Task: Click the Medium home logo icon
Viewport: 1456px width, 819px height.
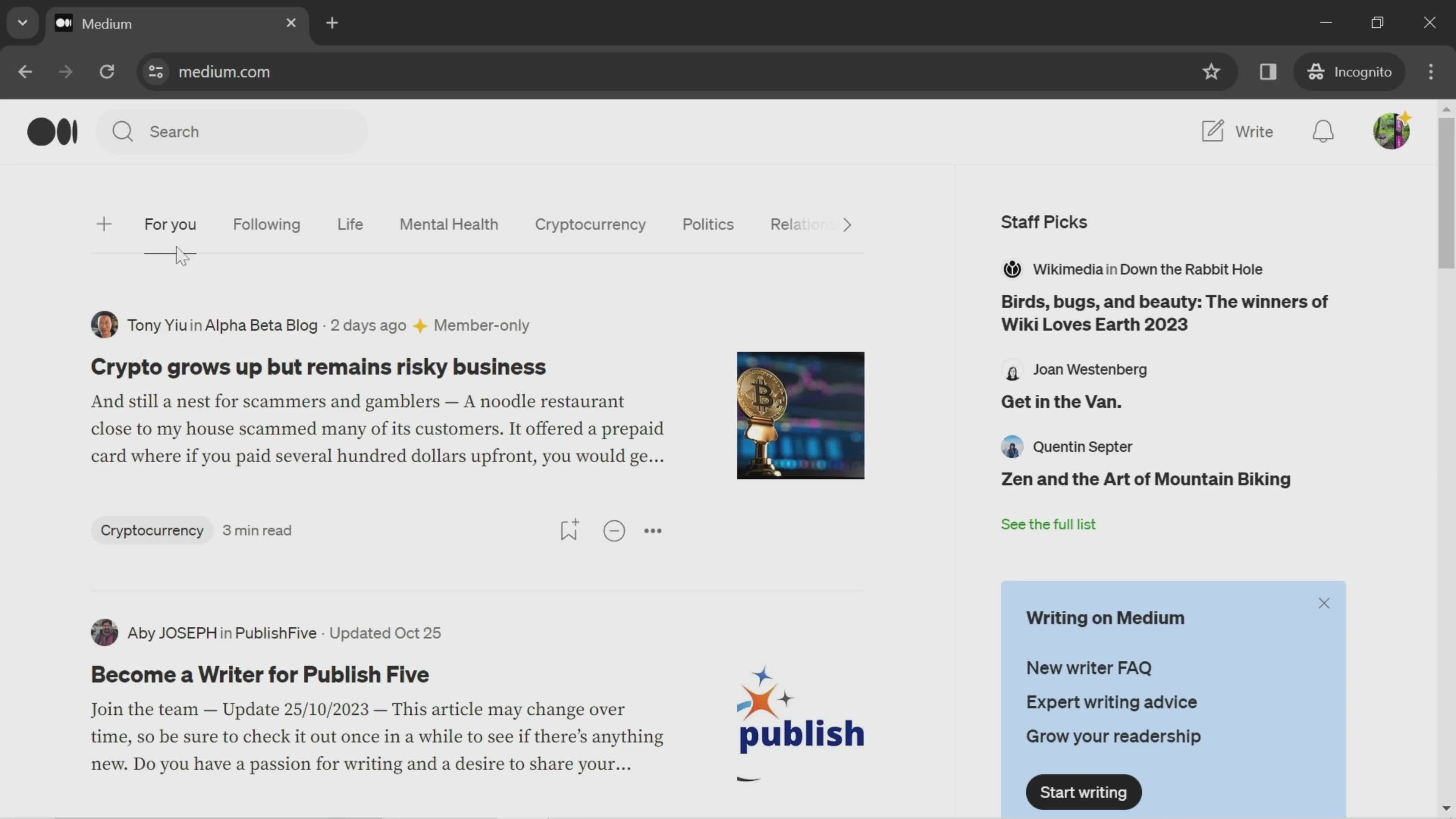Action: pos(52,131)
